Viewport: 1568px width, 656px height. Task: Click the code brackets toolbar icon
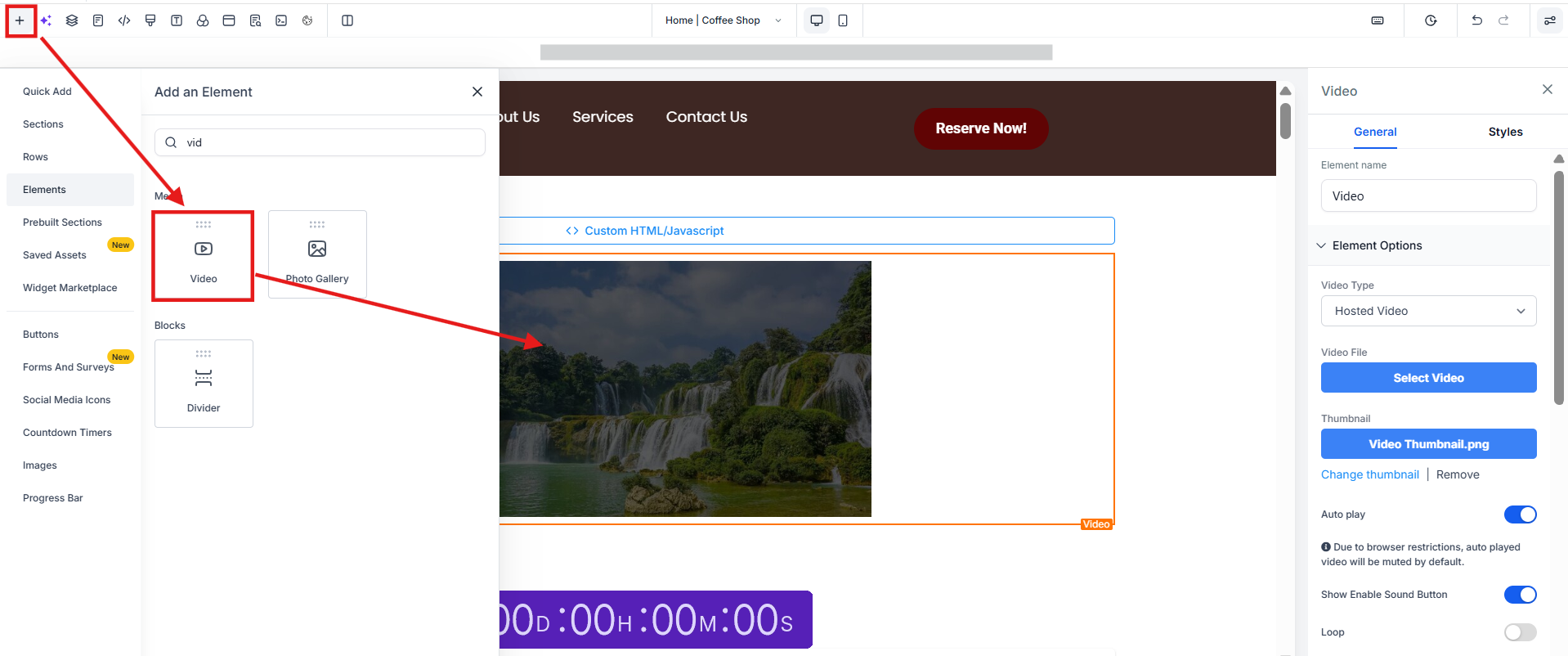[124, 20]
